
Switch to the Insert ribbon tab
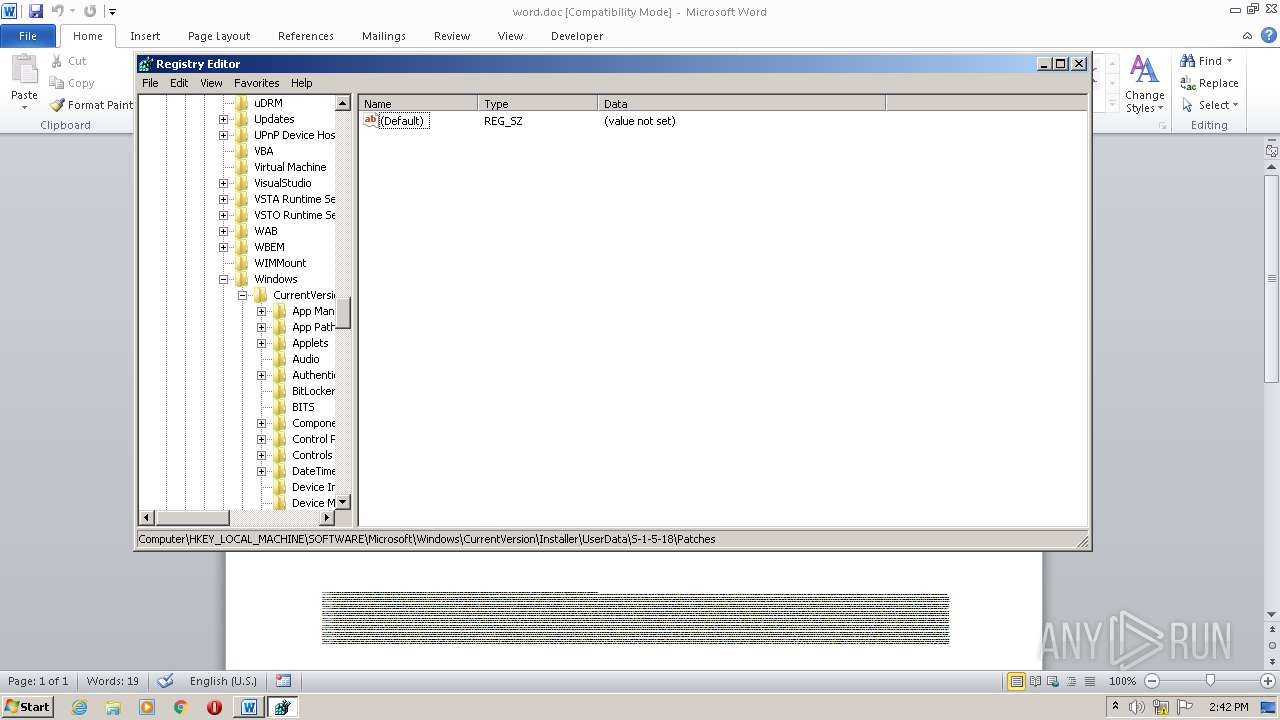click(145, 36)
